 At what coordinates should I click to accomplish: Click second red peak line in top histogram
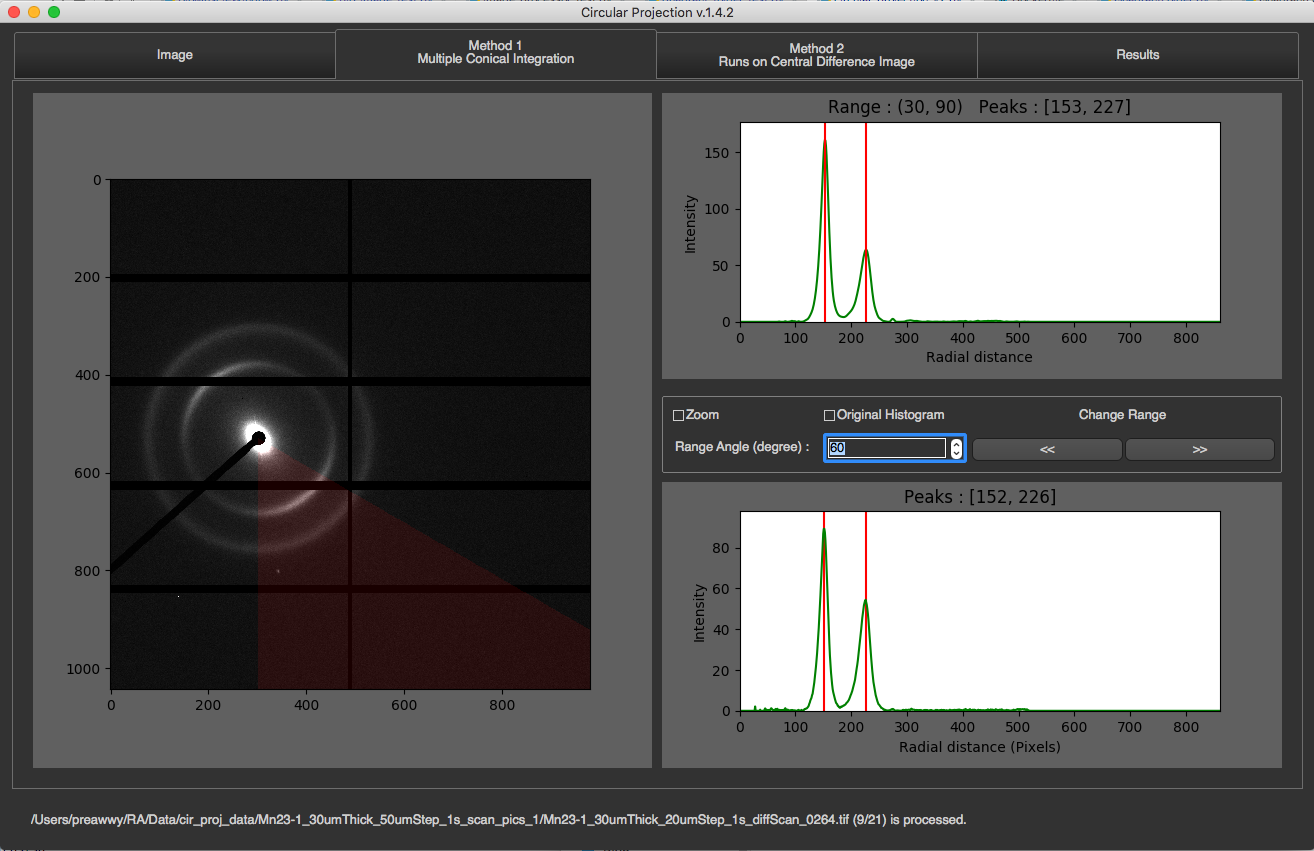(x=866, y=222)
